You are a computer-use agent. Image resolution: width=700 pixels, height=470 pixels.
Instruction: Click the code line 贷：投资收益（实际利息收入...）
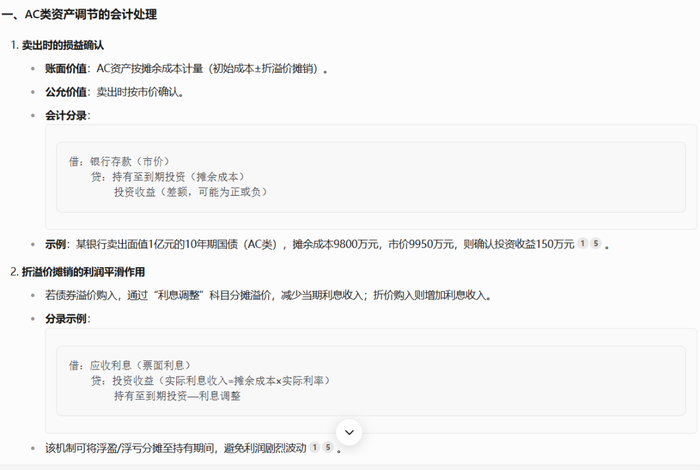[x=210, y=381]
